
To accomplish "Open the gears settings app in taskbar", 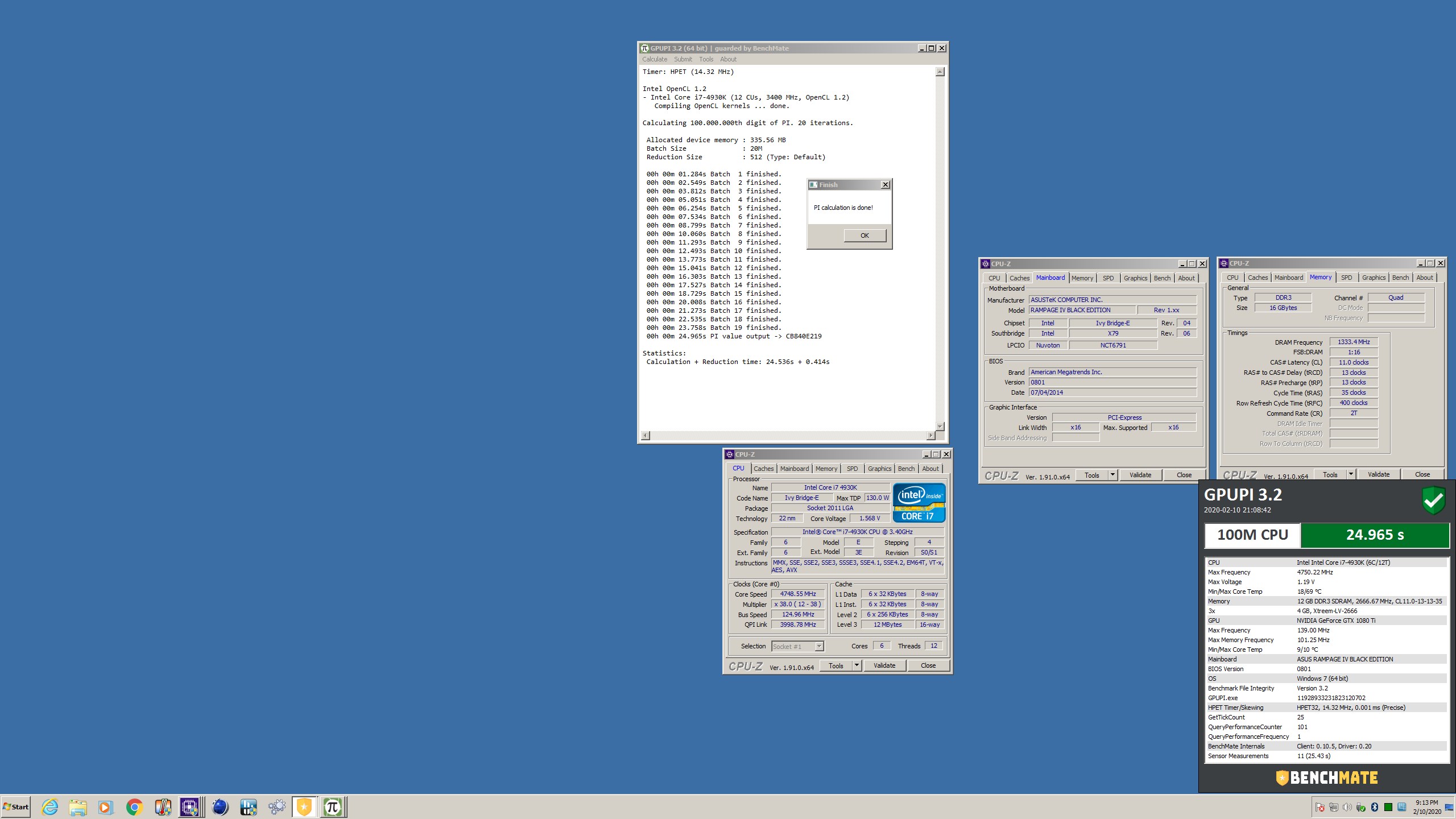I will (x=277, y=806).
